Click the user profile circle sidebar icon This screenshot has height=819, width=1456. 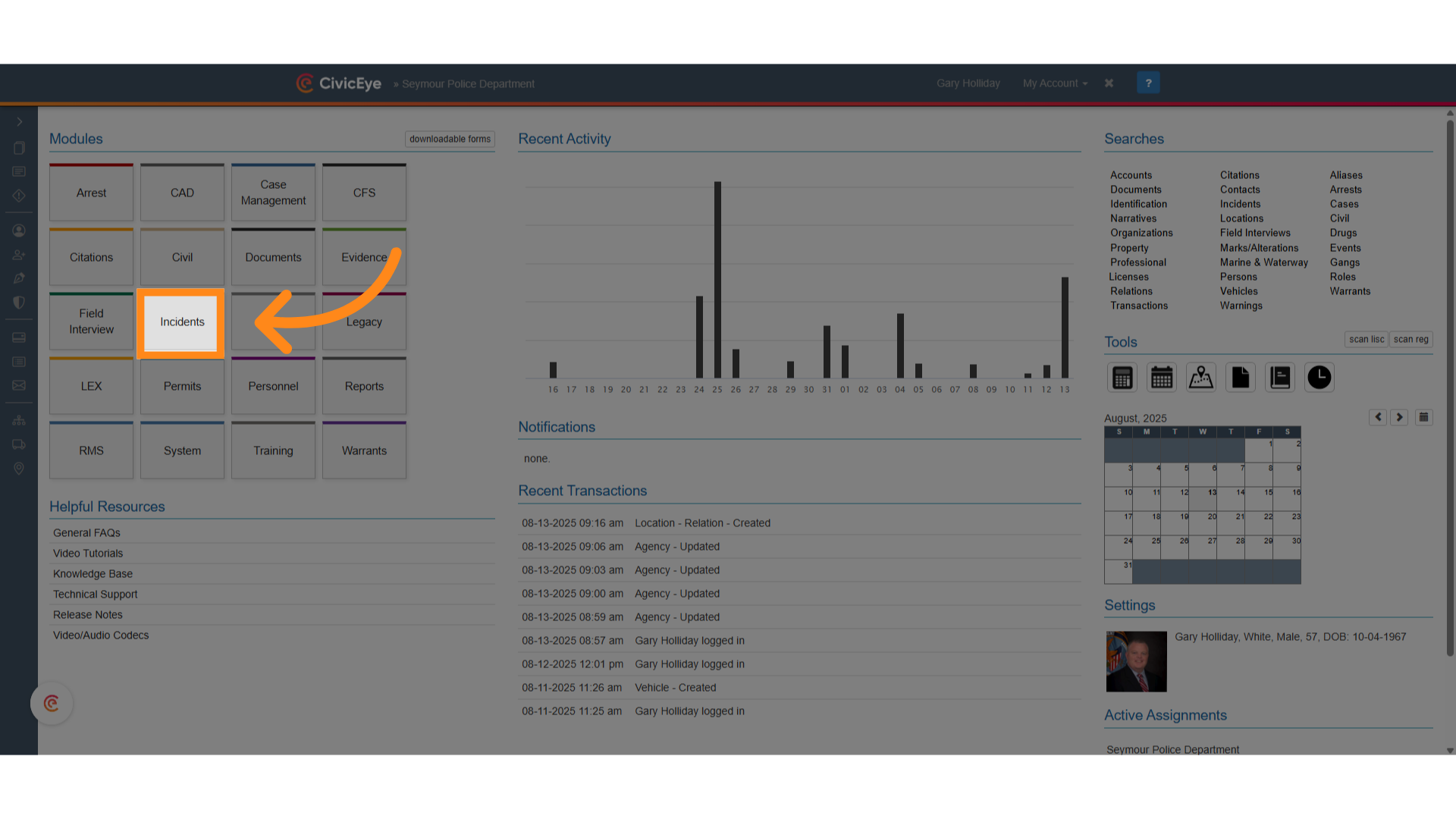(x=19, y=231)
